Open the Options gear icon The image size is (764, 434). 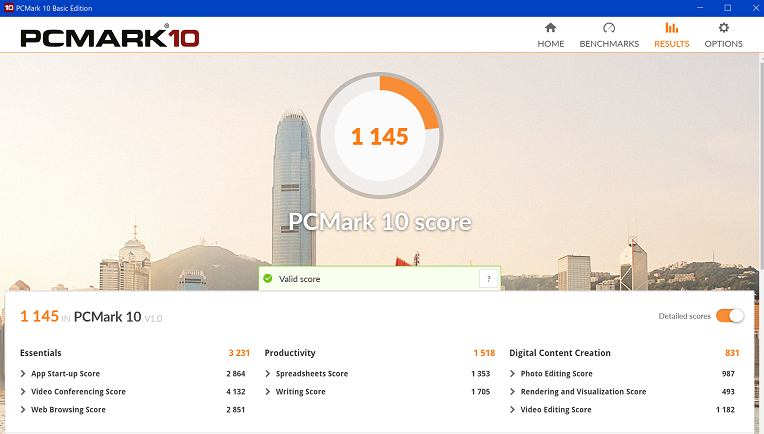point(724,28)
